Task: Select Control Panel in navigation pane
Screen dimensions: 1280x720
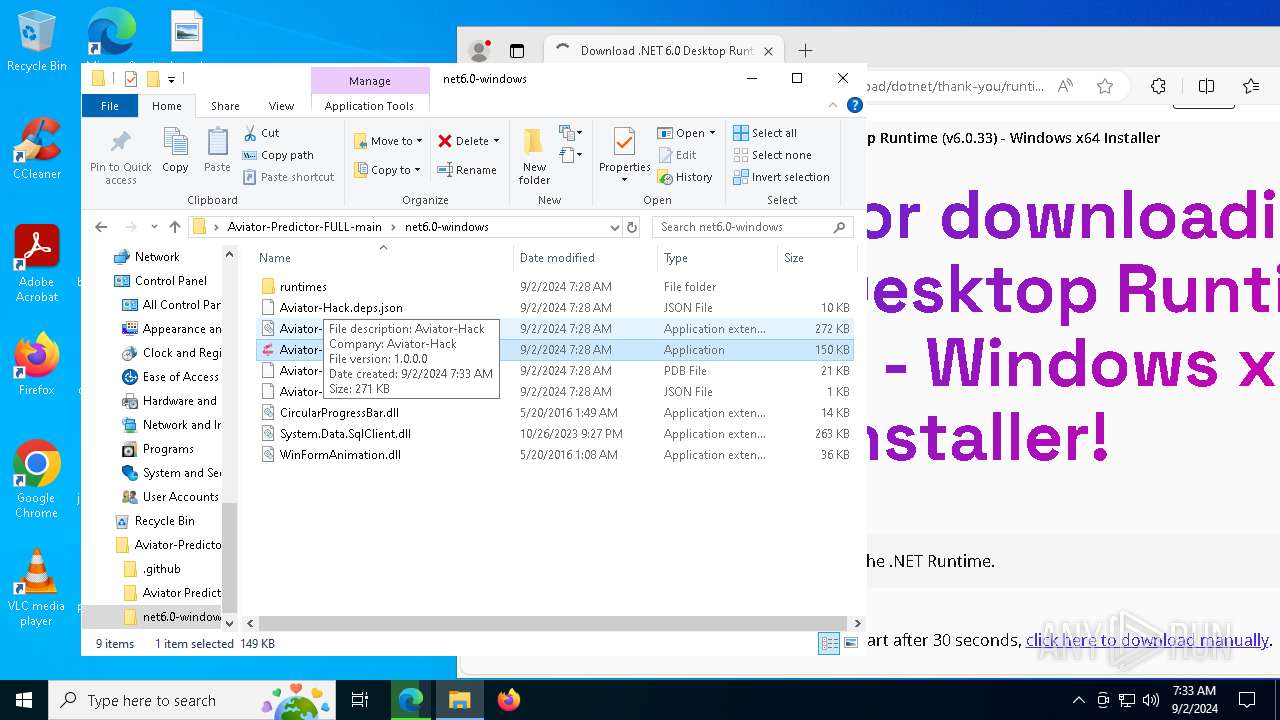Action: [170, 281]
